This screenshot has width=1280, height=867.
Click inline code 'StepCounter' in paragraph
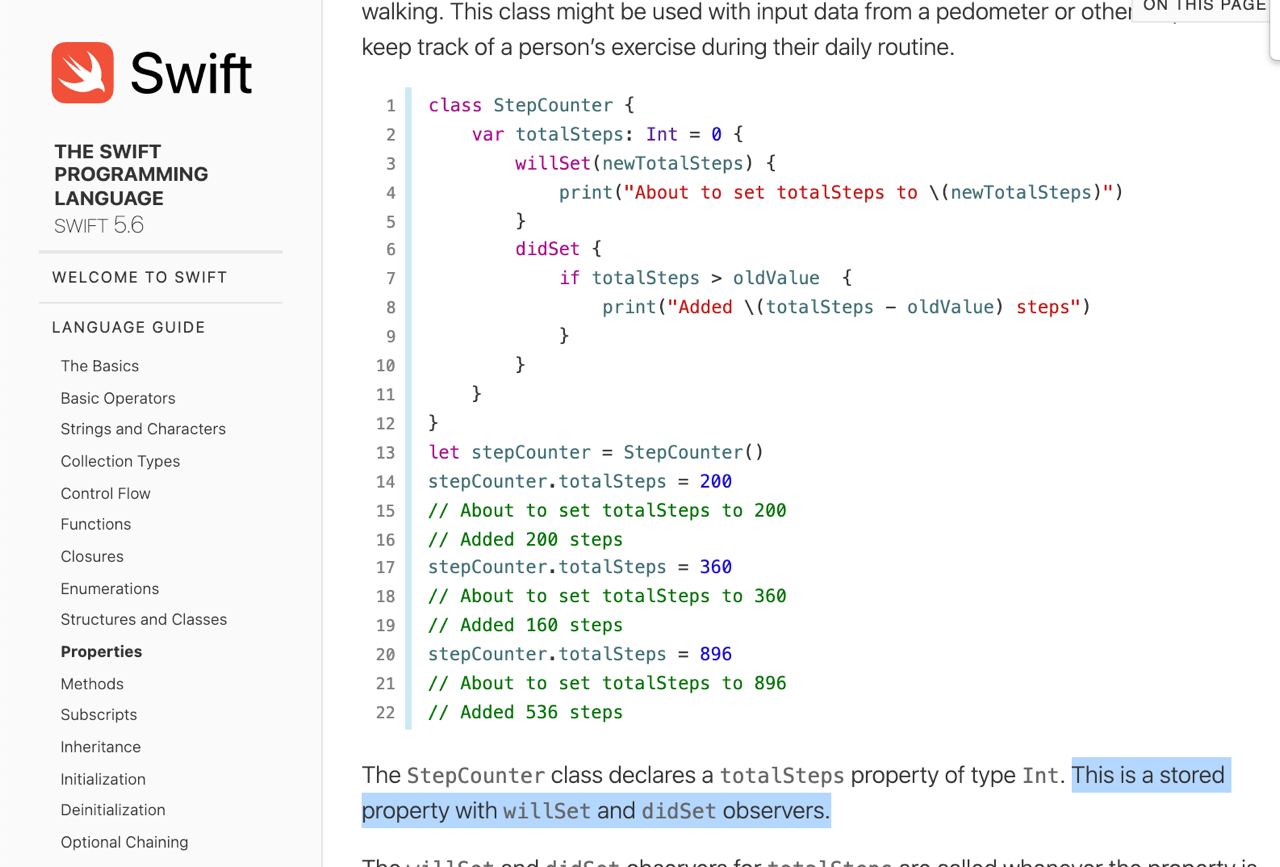[476, 775]
